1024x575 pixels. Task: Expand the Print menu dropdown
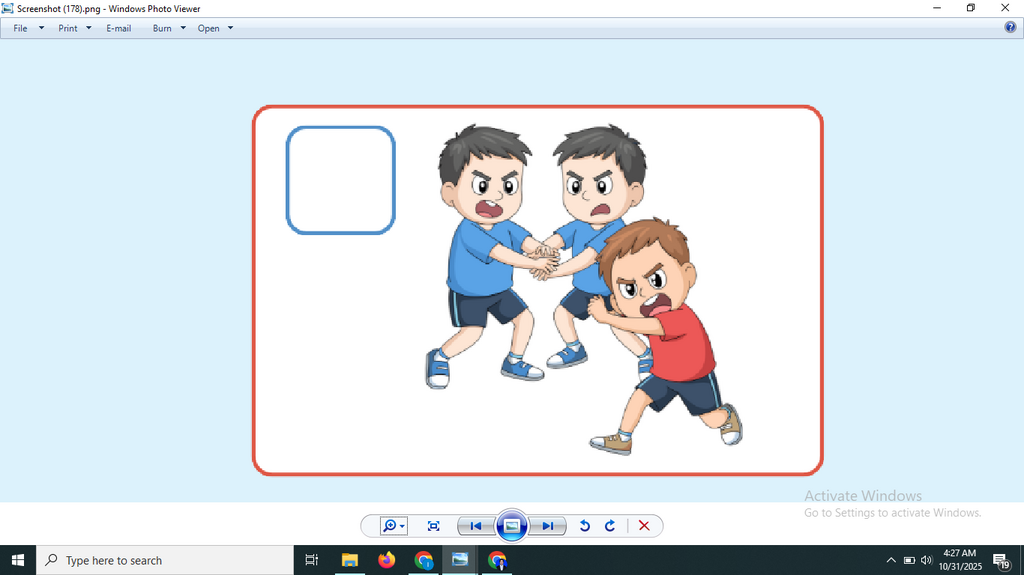(x=74, y=28)
